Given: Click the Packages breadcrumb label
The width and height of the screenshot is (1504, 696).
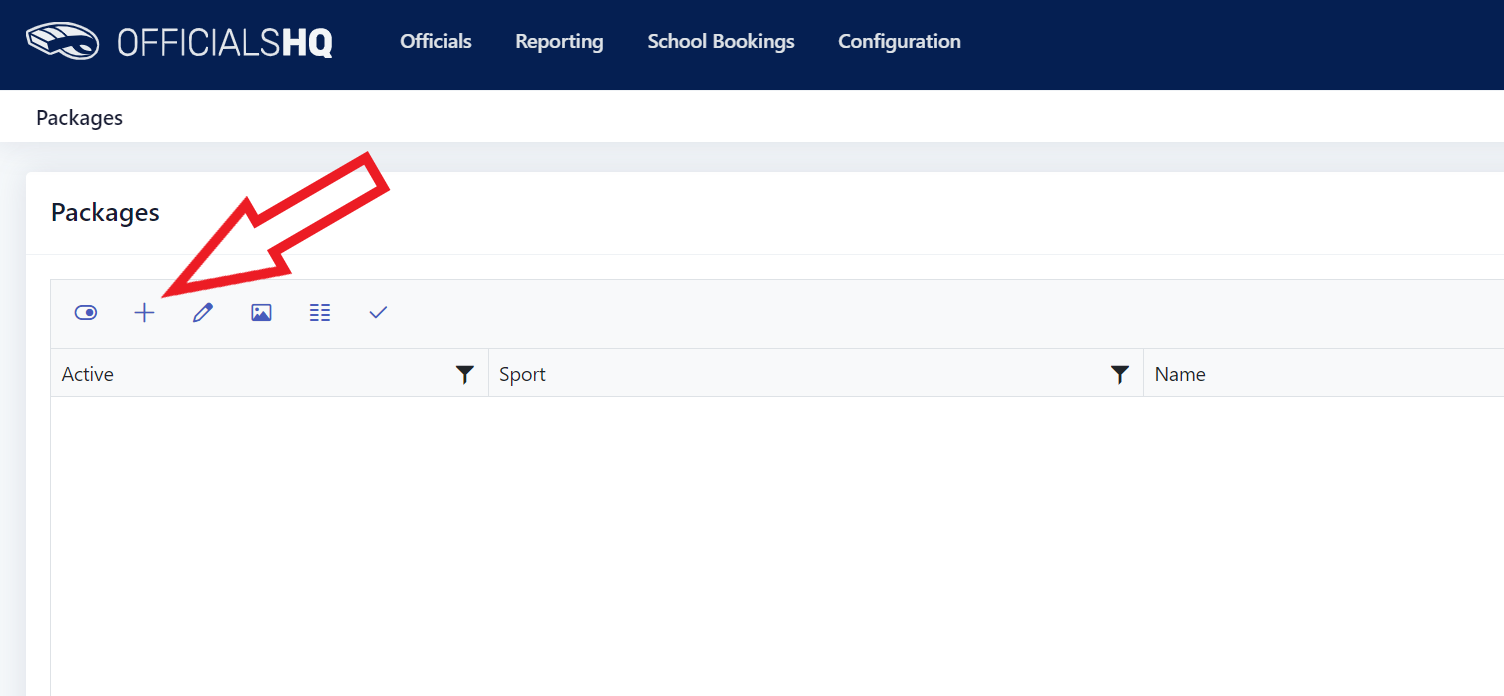Looking at the screenshot, I should click(x=79, y=117).
